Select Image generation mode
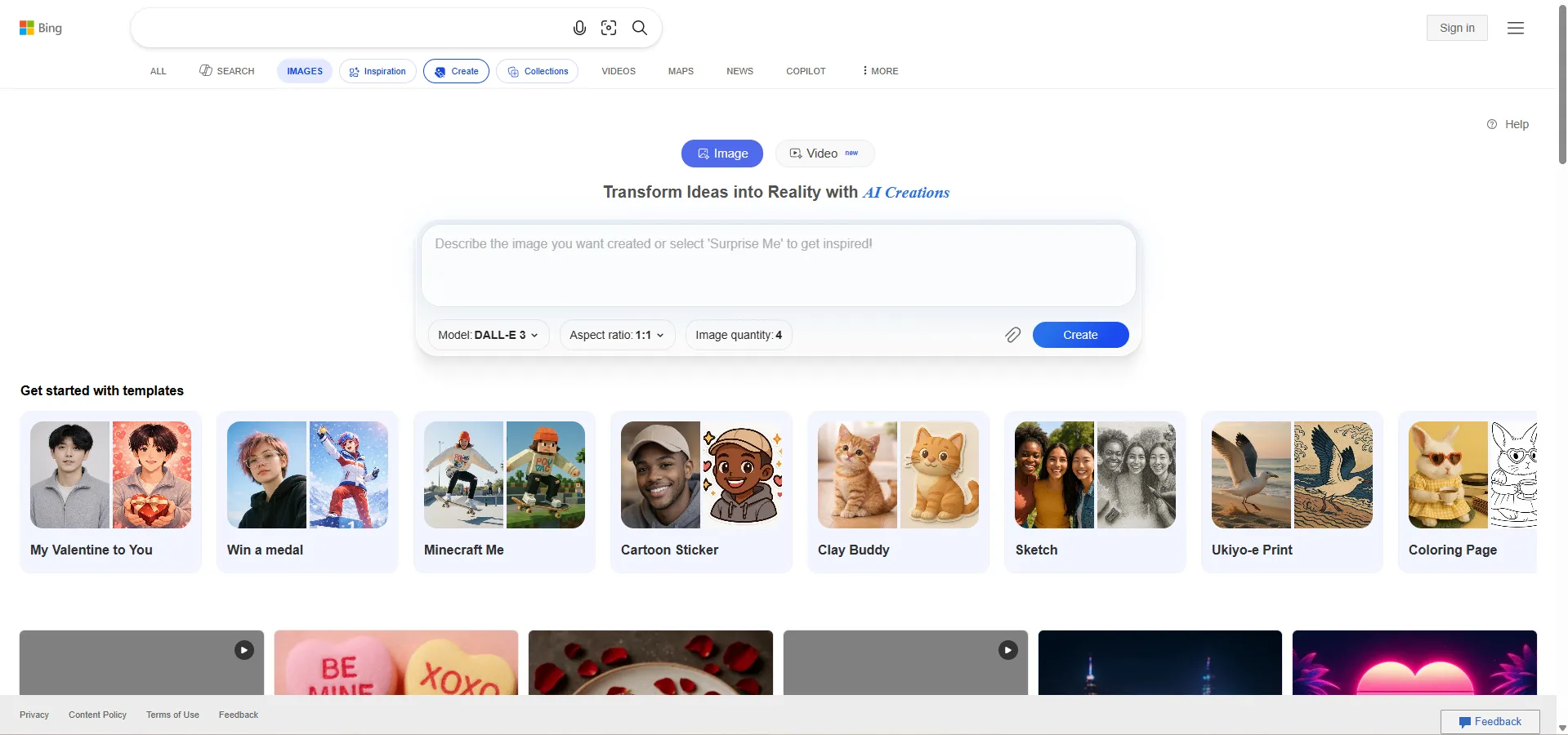Viewport: 1568px width, 735px height. [x=722, y=153]
